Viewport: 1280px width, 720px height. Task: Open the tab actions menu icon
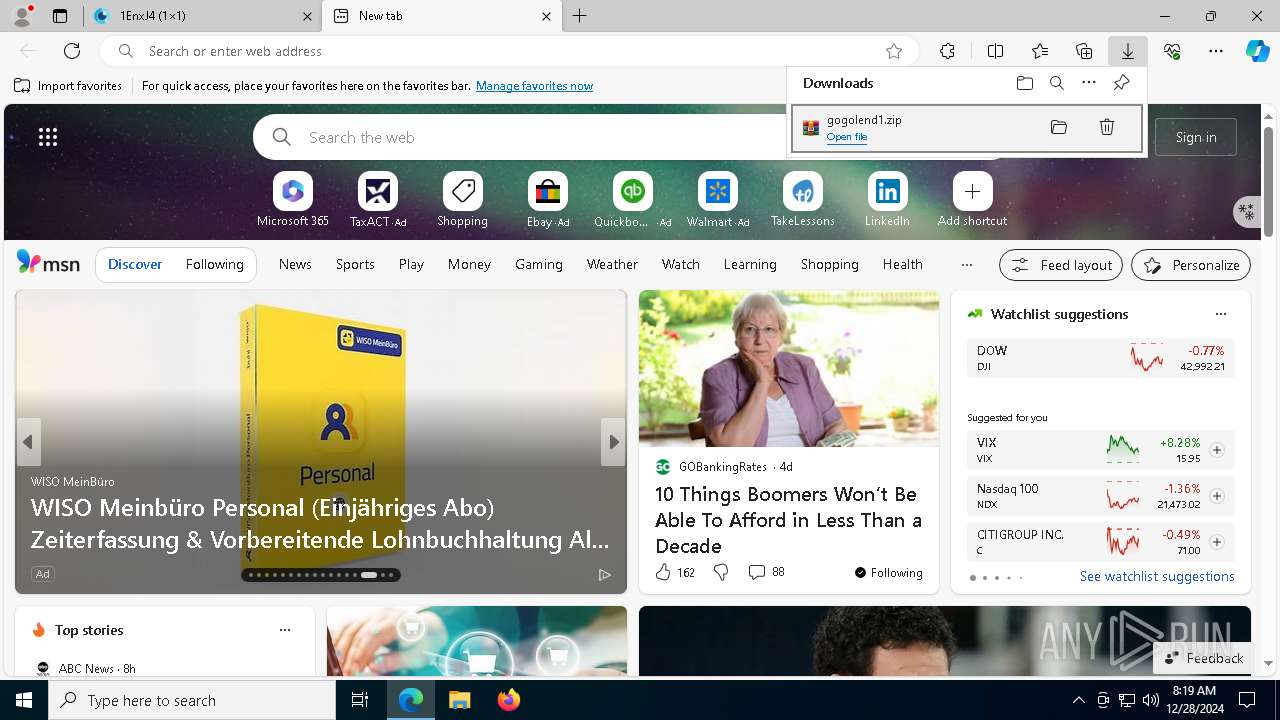click(x=60, y=16)
